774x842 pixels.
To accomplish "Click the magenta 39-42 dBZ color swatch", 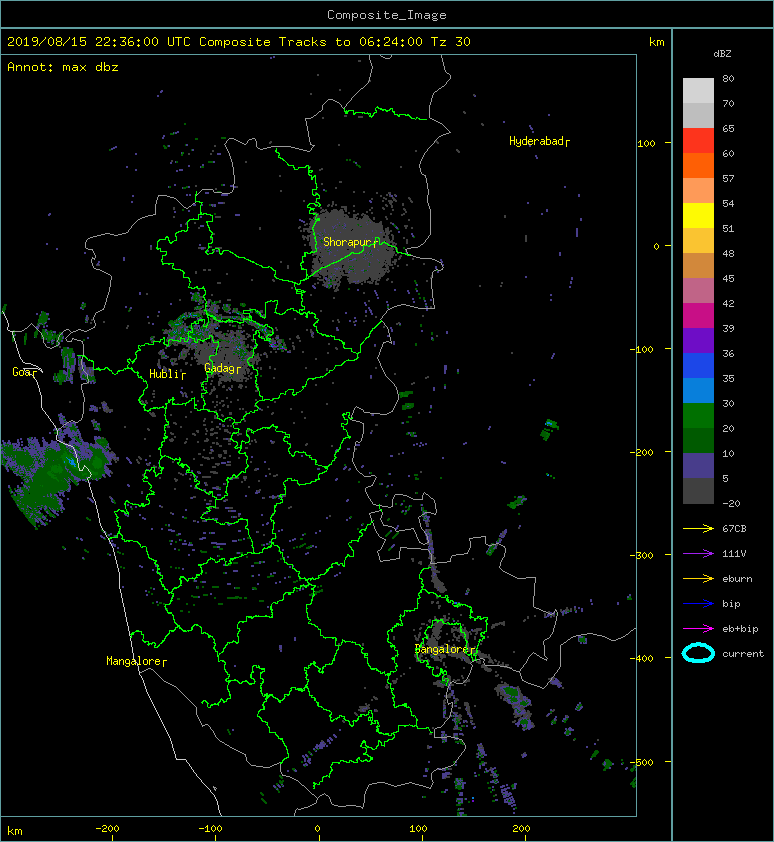I will coord(698,316).
